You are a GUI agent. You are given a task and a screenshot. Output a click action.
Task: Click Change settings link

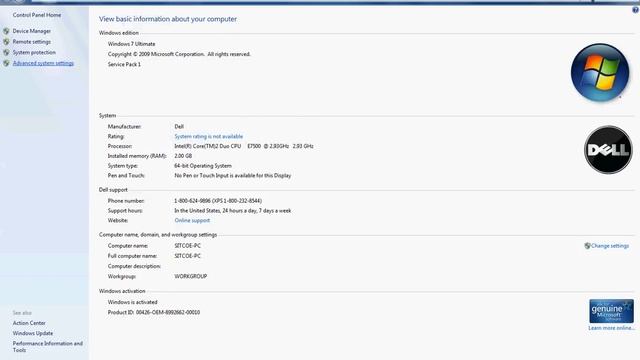[x=610, y=246]
